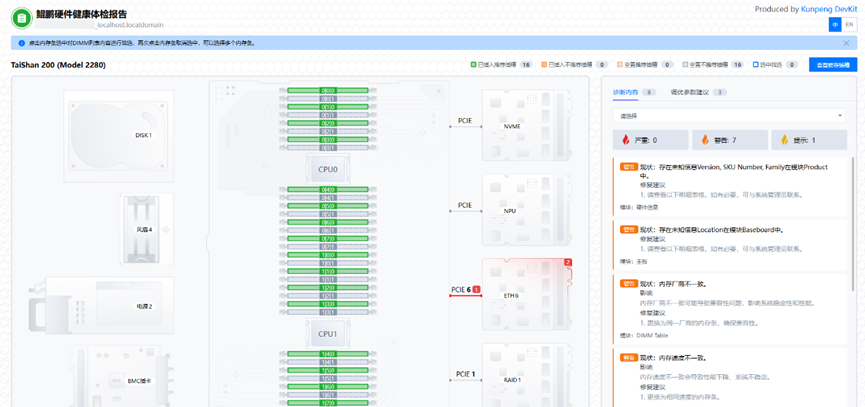Select the ETH 0 card with error
The height and width of the screenshot is (407, 865).
click(x=511, y=295)
